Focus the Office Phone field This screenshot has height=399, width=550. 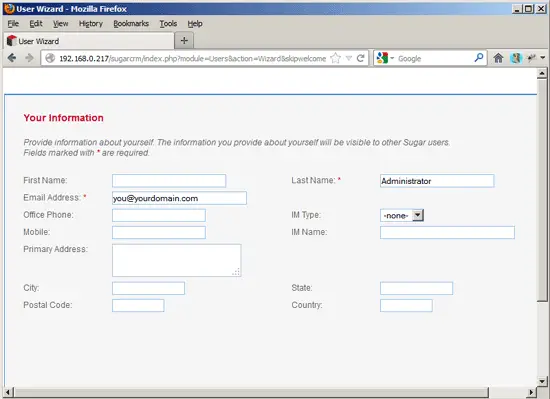[x=159, y=215]
